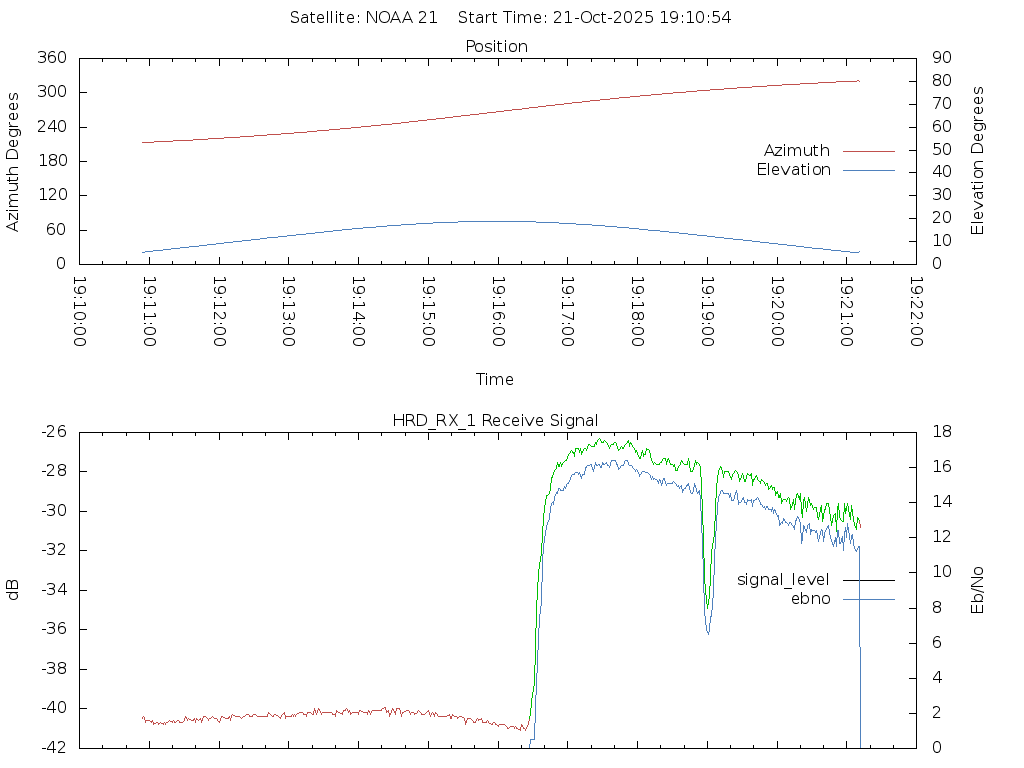
Task: Click the 19:21:00 time tick label
Action: 847,312
